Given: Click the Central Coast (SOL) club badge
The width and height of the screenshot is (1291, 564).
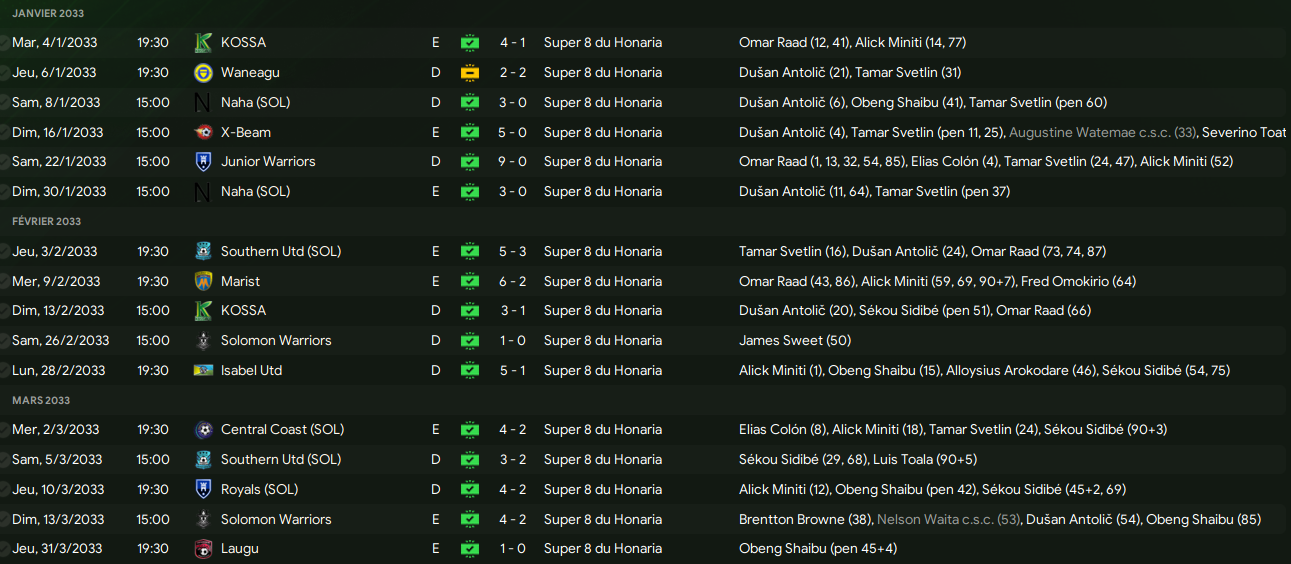Looking at the screenshot, I should click(203, 430).
